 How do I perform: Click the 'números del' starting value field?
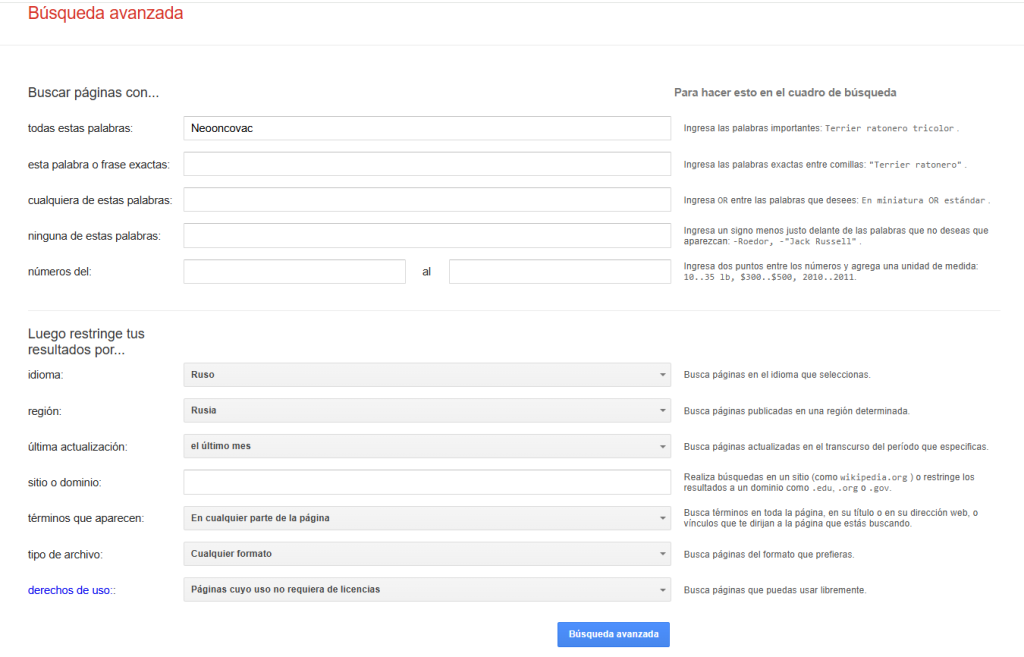coord(294,272)
